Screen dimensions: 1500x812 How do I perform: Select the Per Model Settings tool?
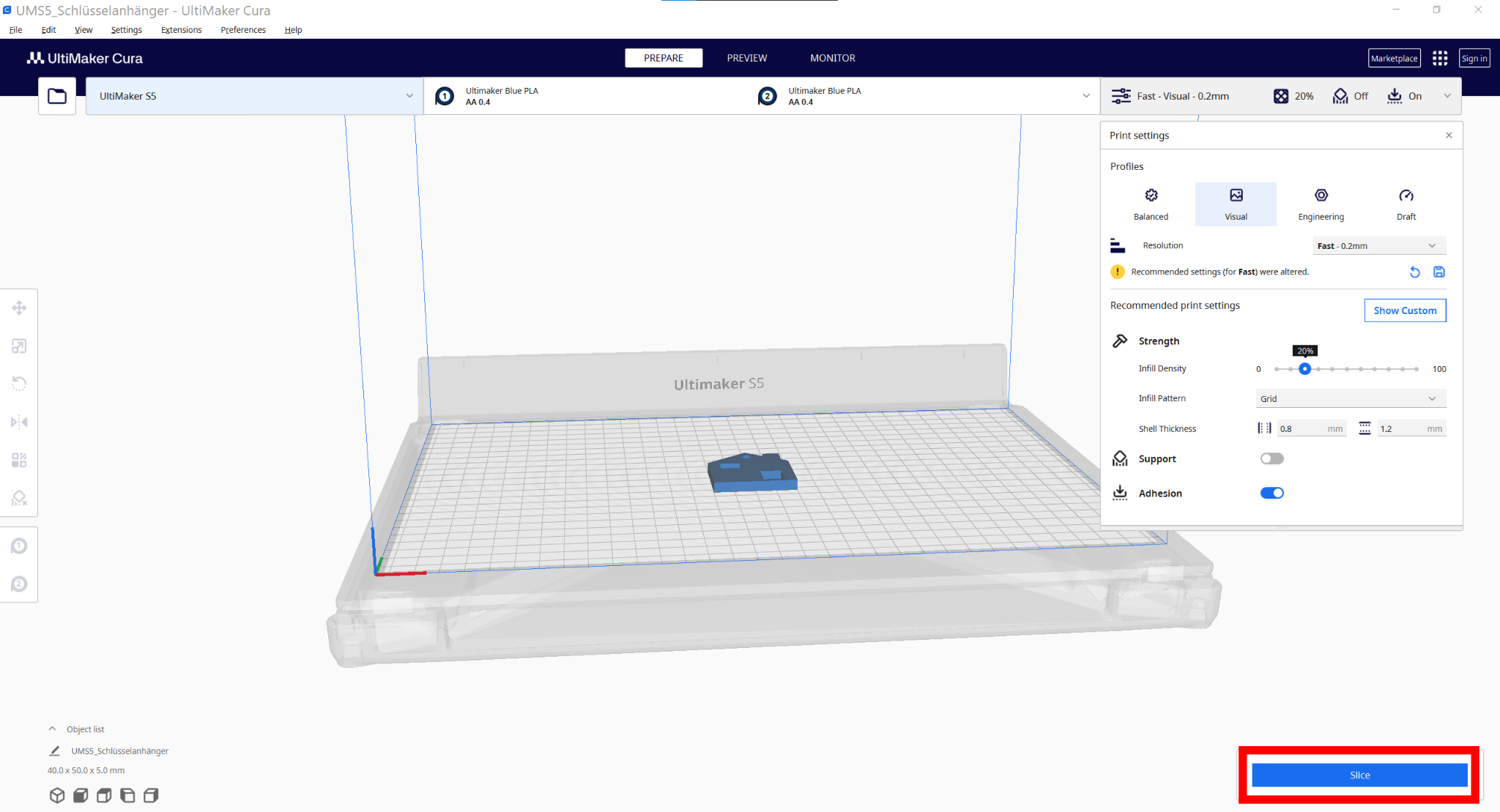(x=19, y=460)
